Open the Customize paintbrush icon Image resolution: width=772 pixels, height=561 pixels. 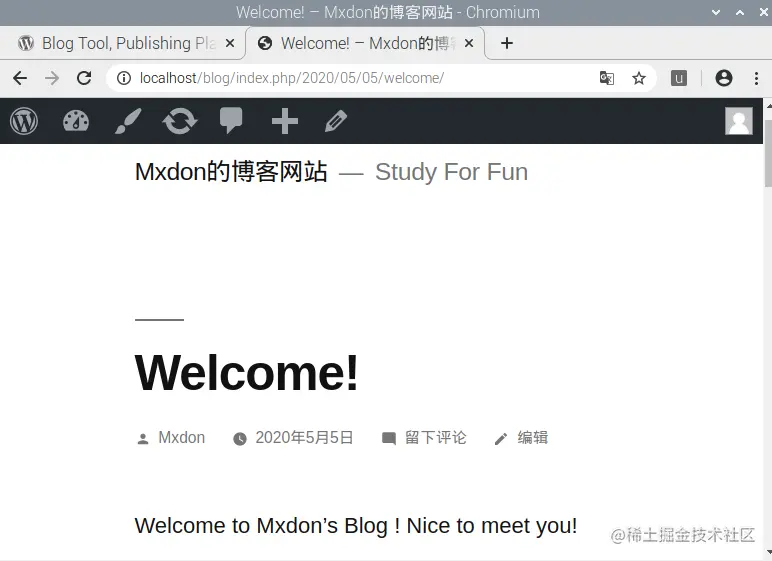(x=128, y=121)
